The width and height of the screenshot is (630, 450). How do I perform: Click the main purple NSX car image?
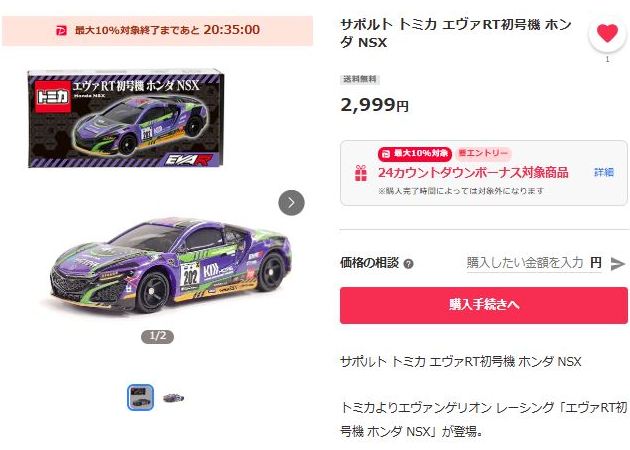pos(170,266)
